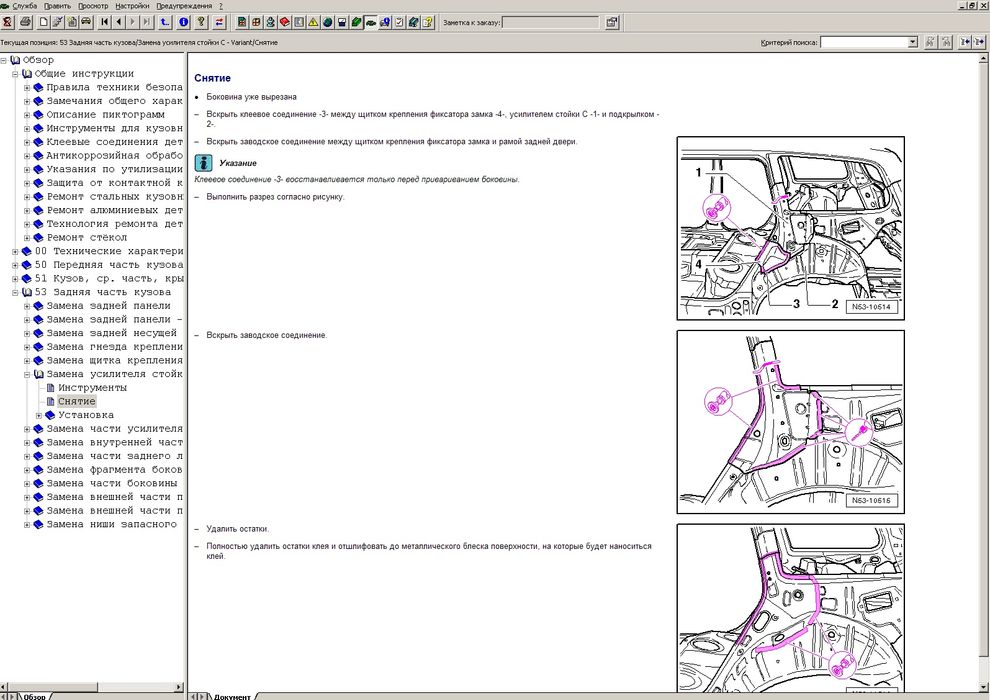The image size is (990, 700).
Task: Collapse the '53 Задняя часть кузова' node
Action: 15,292
